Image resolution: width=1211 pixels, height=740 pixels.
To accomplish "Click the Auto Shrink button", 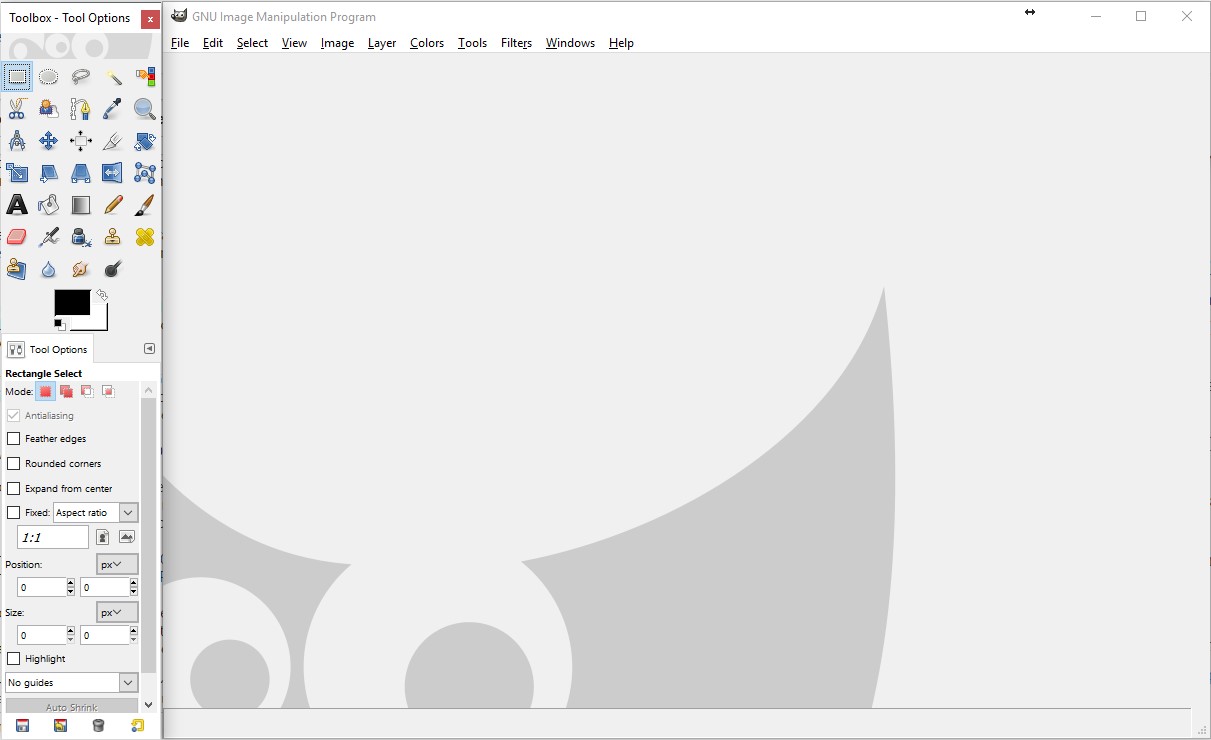I will [x=71, y=707].
